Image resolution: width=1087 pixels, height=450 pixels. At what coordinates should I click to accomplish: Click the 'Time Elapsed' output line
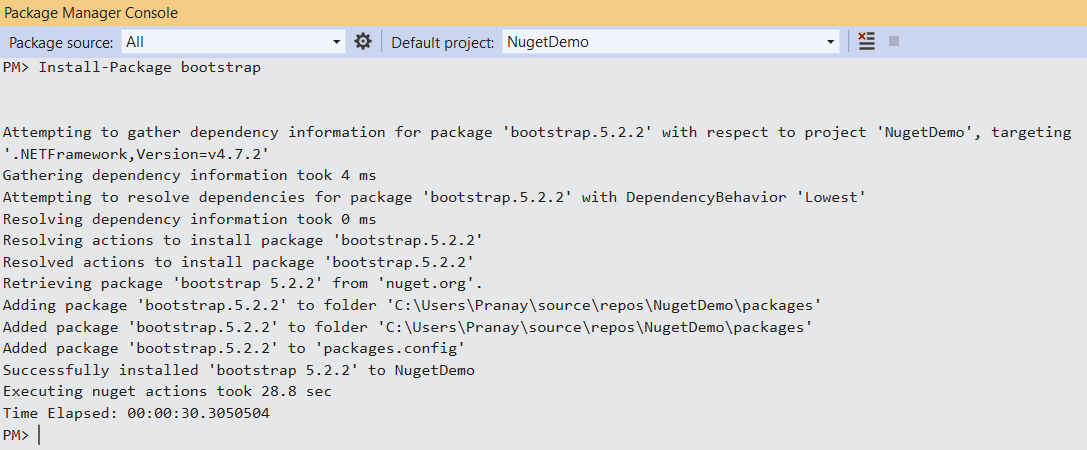tap(136, 413)
